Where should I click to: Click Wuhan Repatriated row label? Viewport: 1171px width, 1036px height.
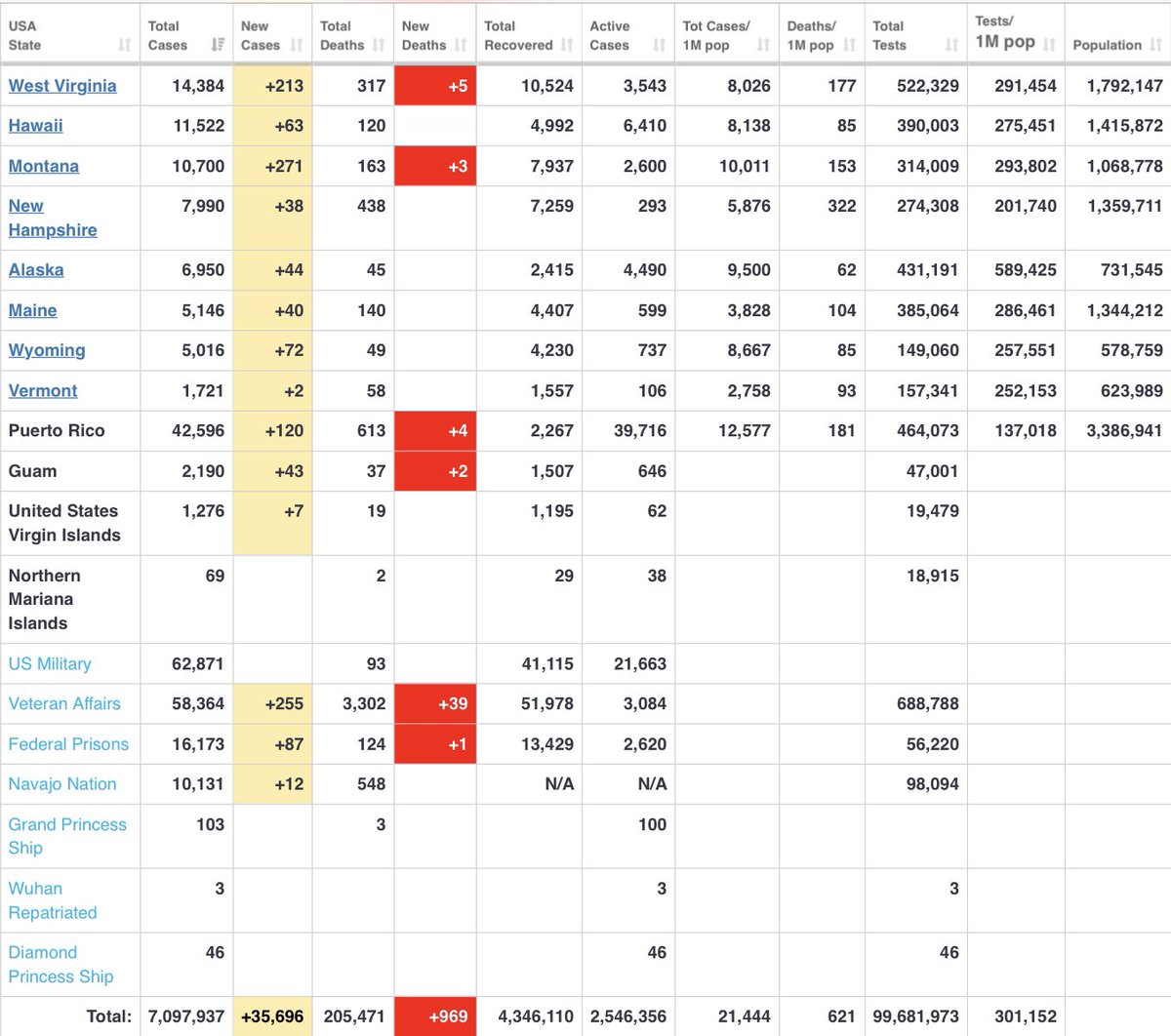click(x=53, y=900)
